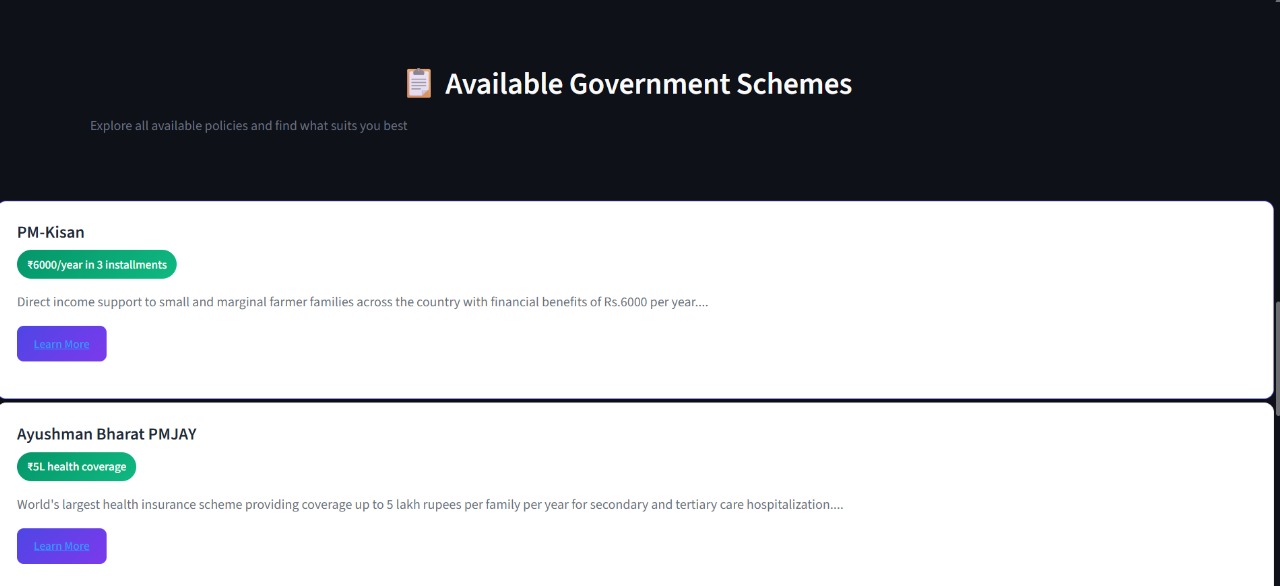Open Learn More for Ayushman Bharat PMJAY
Screen dimensions: 1280x586
(x=62, y=546)
